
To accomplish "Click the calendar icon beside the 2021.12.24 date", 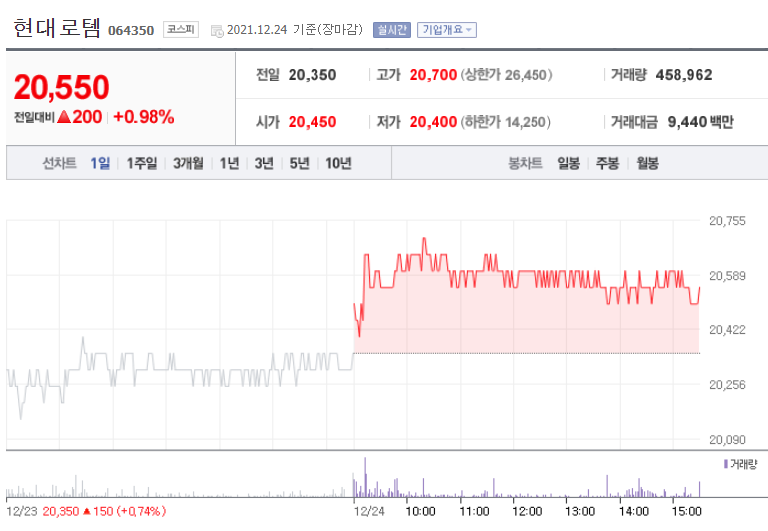I will (x=216, y=31).
